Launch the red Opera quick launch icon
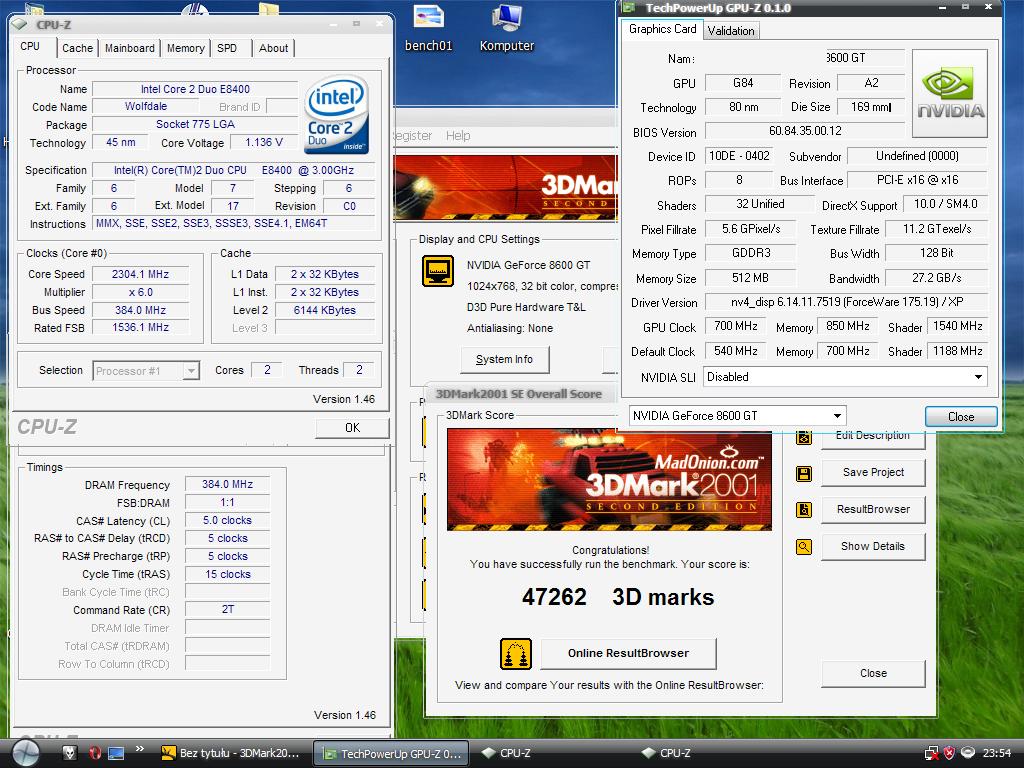1024x768 pixels. tap(95, 753)
